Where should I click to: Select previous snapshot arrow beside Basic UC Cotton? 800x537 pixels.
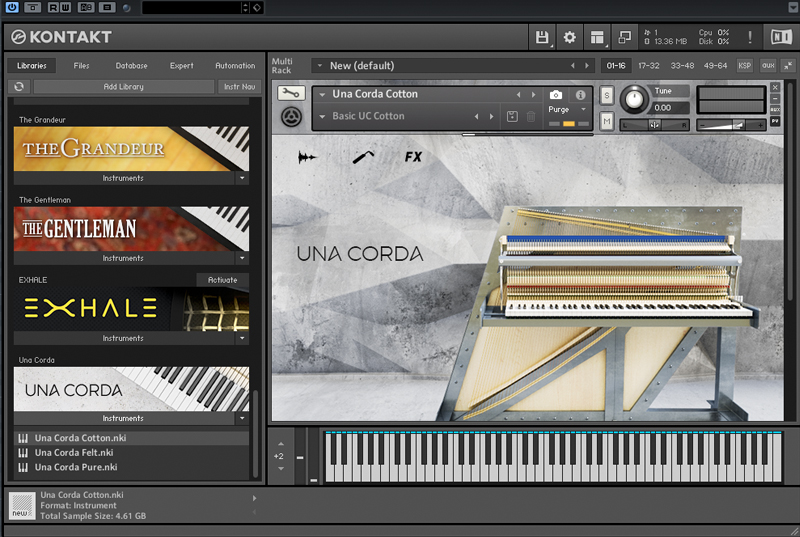477,116
